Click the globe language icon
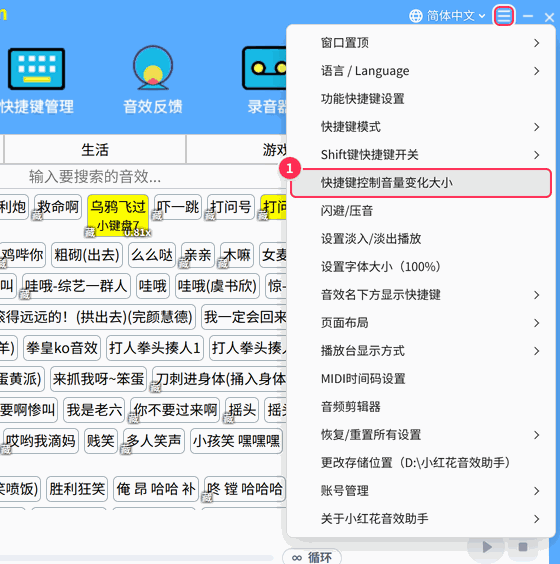560x564 pixels. pyautogui.click(x=416, y=16)
